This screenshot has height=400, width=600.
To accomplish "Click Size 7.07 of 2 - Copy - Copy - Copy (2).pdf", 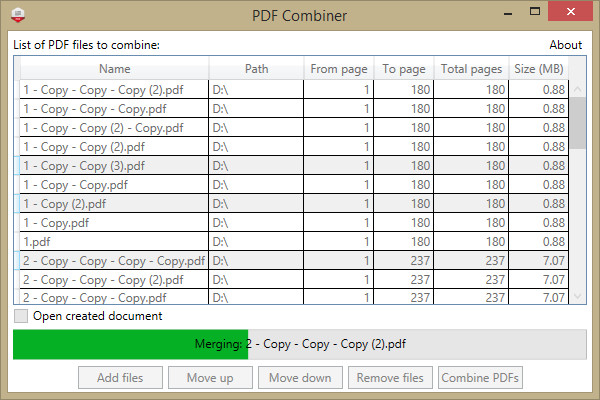I will tap(538, 279).
